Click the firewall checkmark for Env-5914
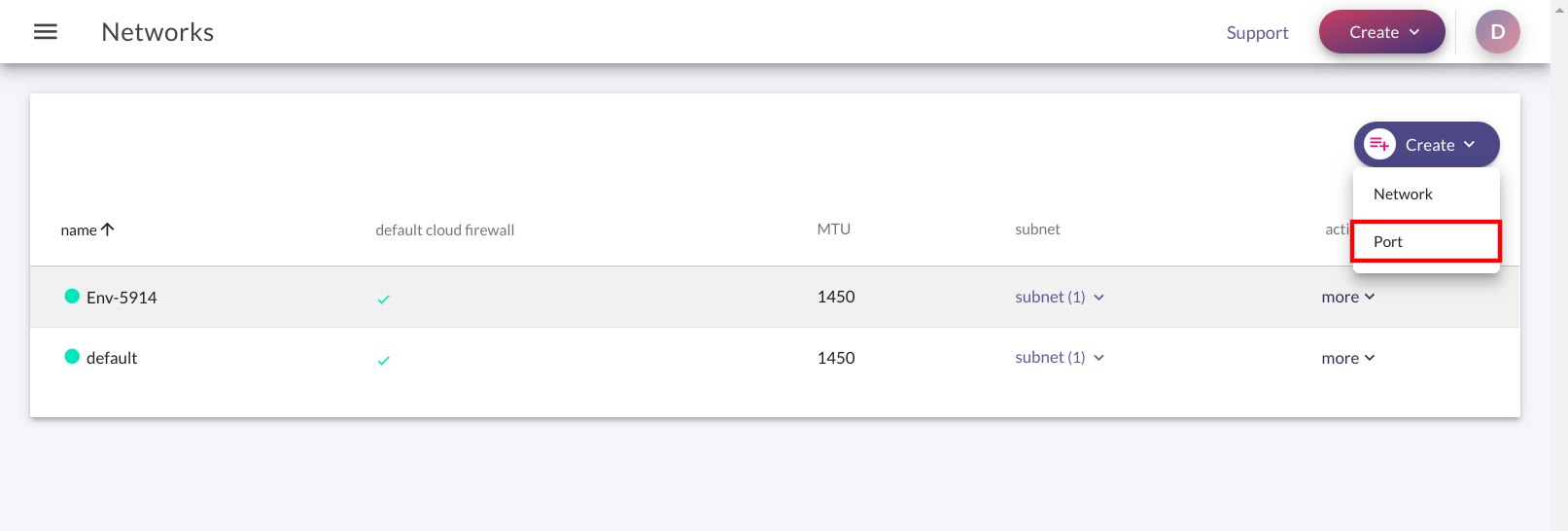 pyautogui.click(x=383, y=300)
